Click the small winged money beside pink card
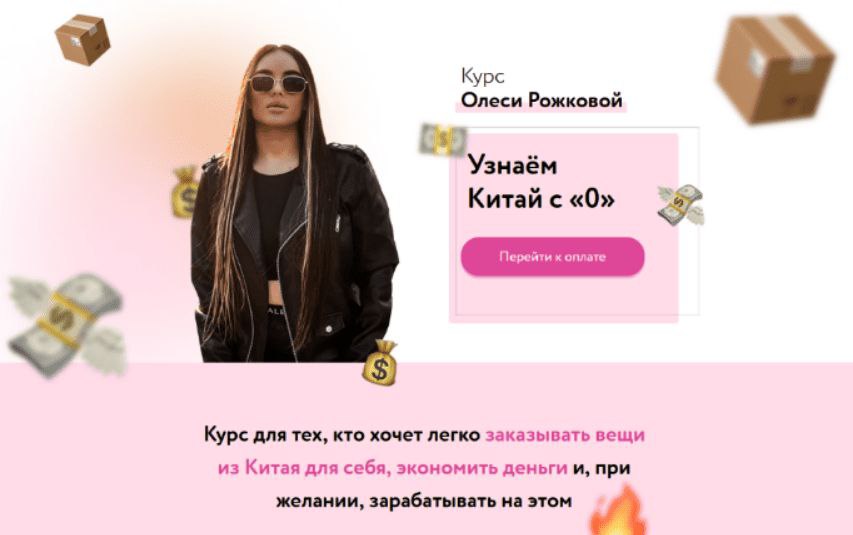This screenshot has height=535, width=853. coord(680,205)
